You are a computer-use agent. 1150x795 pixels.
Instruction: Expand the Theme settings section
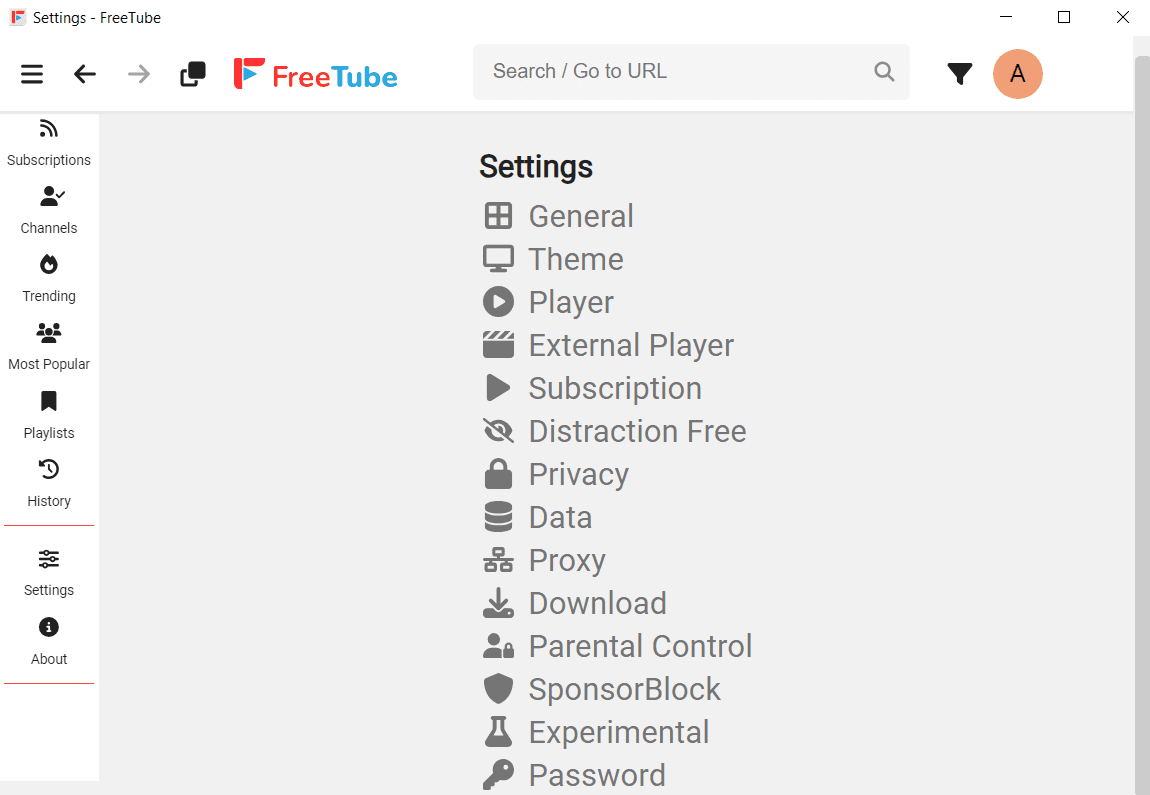click(575, 259)
